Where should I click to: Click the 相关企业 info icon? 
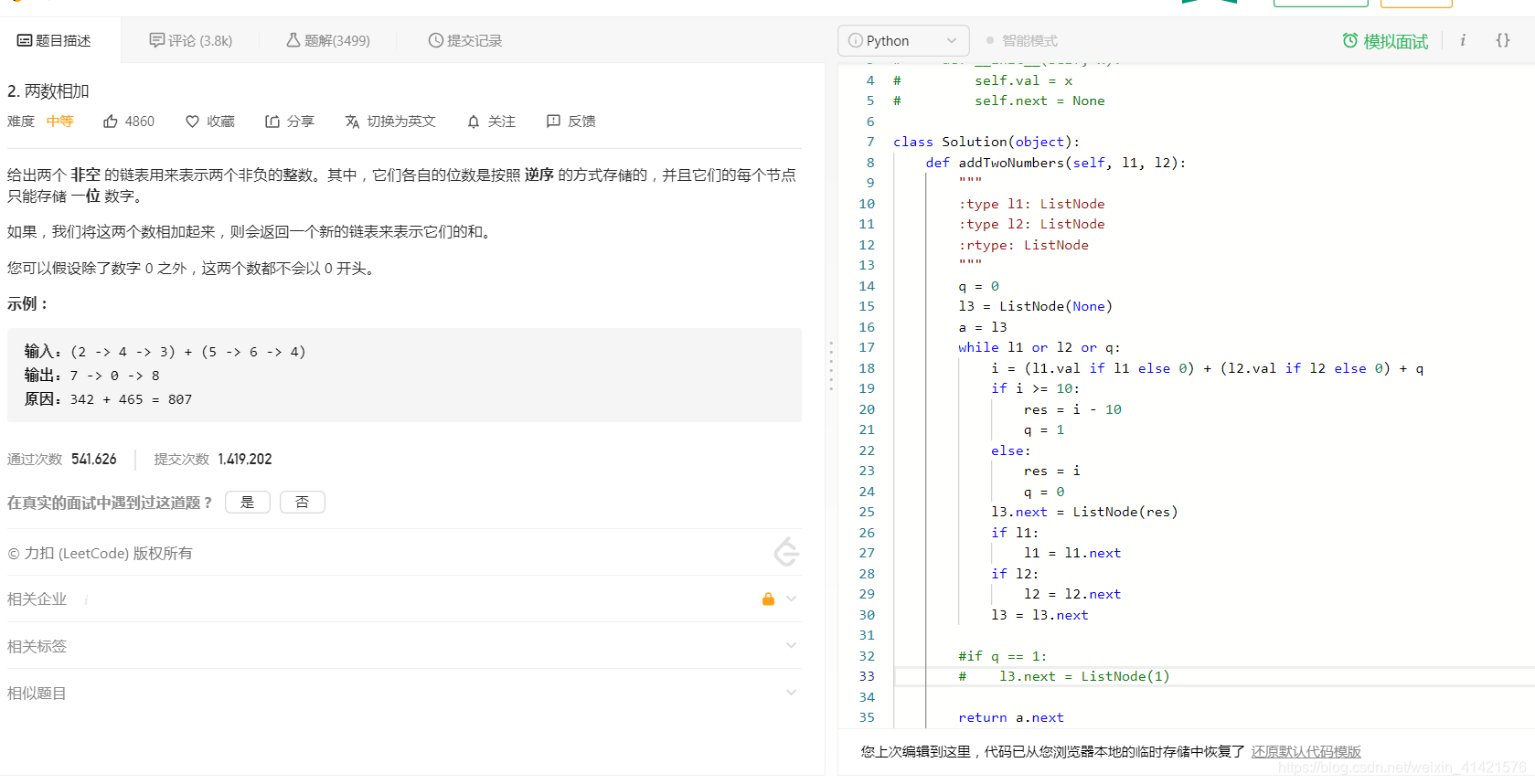(x=86, y=599)
